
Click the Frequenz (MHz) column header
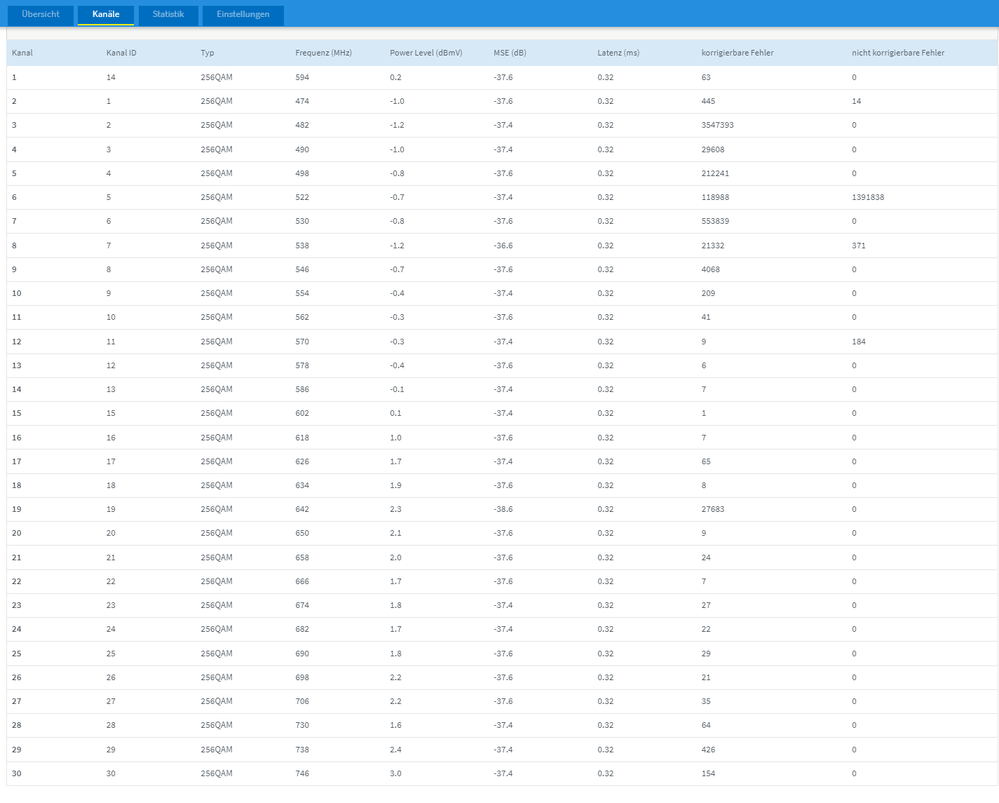pos(323,53)
